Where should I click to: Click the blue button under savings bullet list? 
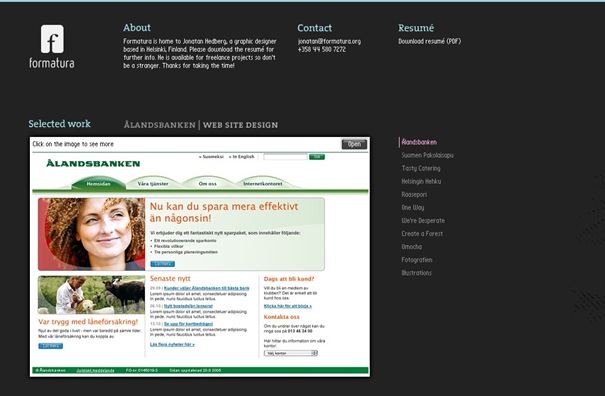point(162,264)
